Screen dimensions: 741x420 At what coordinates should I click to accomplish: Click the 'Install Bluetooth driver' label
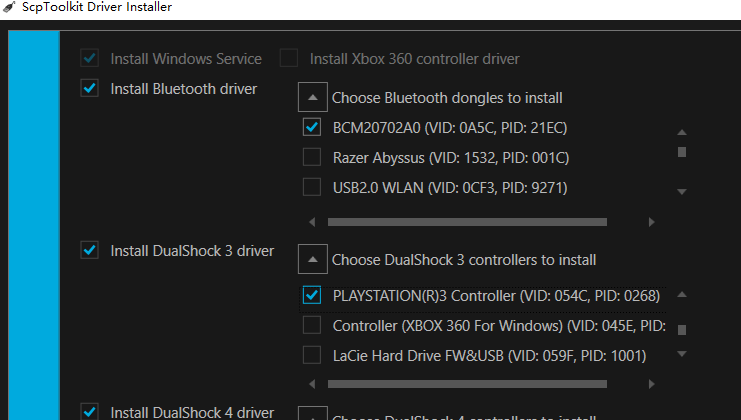point(184,89)
